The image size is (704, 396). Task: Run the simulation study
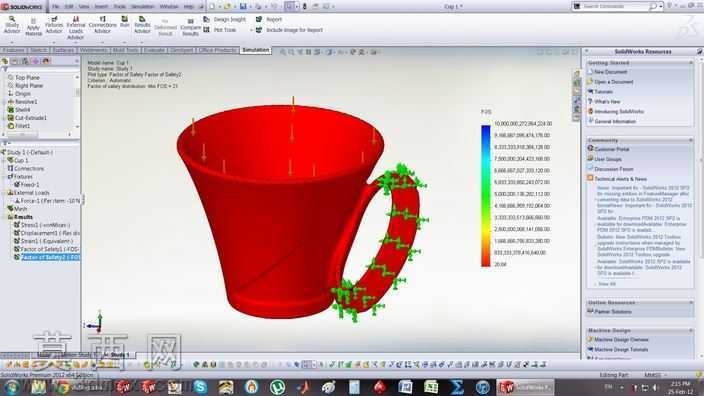tap(124, 22)
